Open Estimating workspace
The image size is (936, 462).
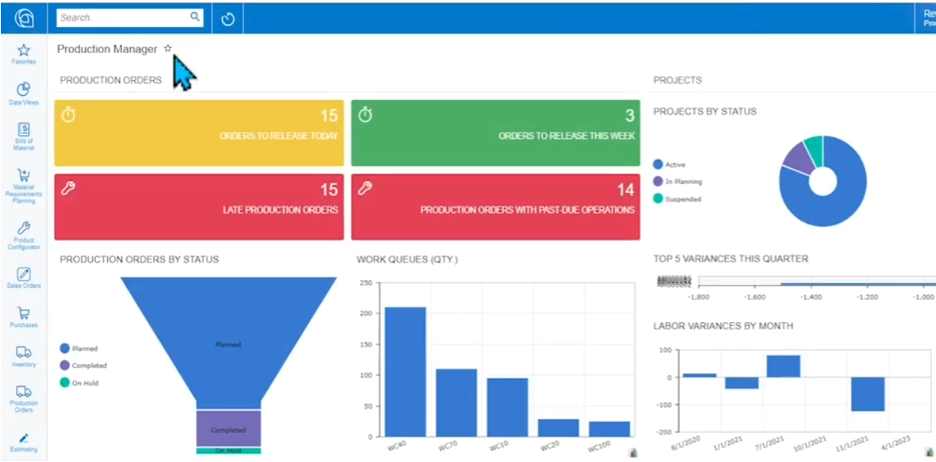tap(23, 442)
